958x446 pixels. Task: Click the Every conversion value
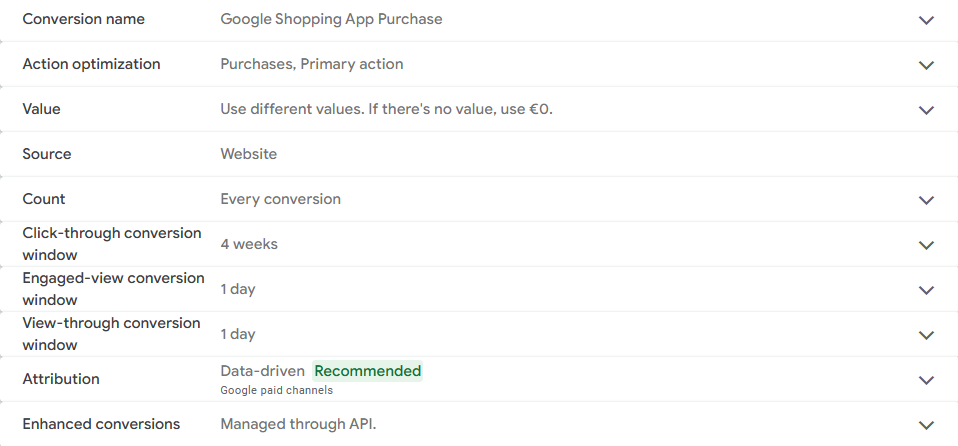280,199
